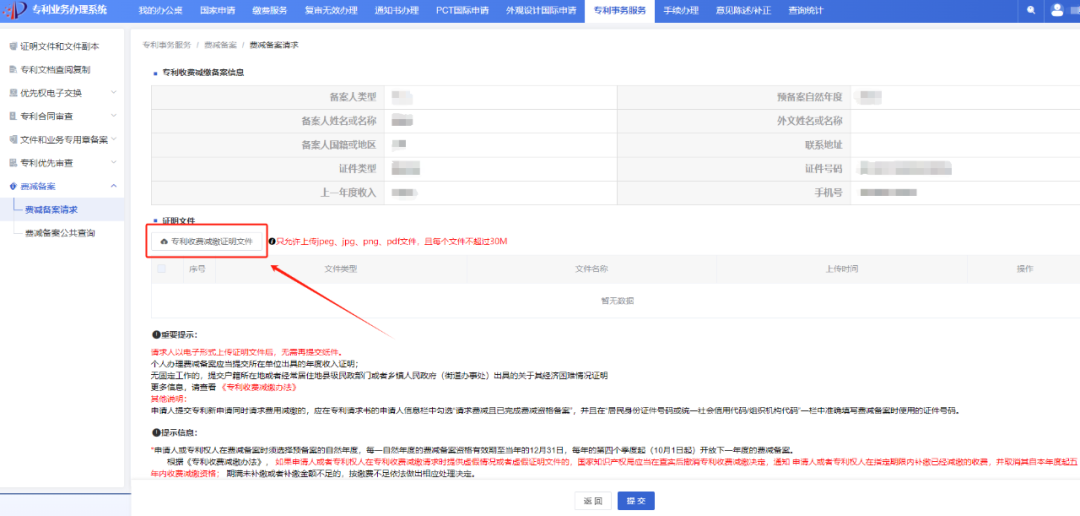Click the 专利业务办理系统 logo icon

tap(16, 9)
